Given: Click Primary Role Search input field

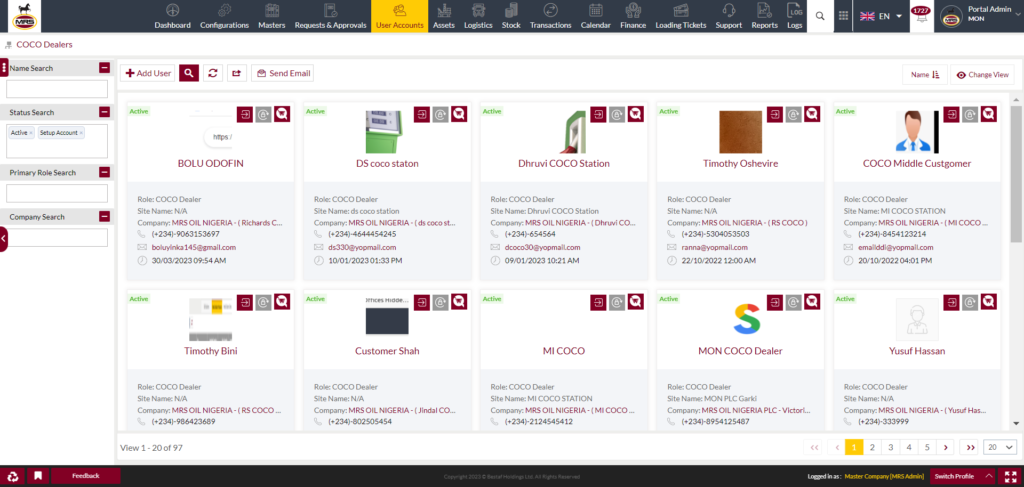Looking at the screenshot, I should coord(57,193).
